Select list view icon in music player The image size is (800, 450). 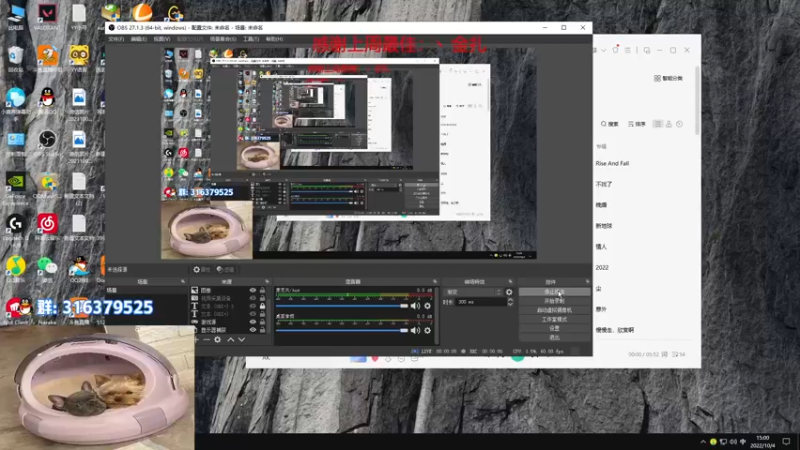coord(658,124)
